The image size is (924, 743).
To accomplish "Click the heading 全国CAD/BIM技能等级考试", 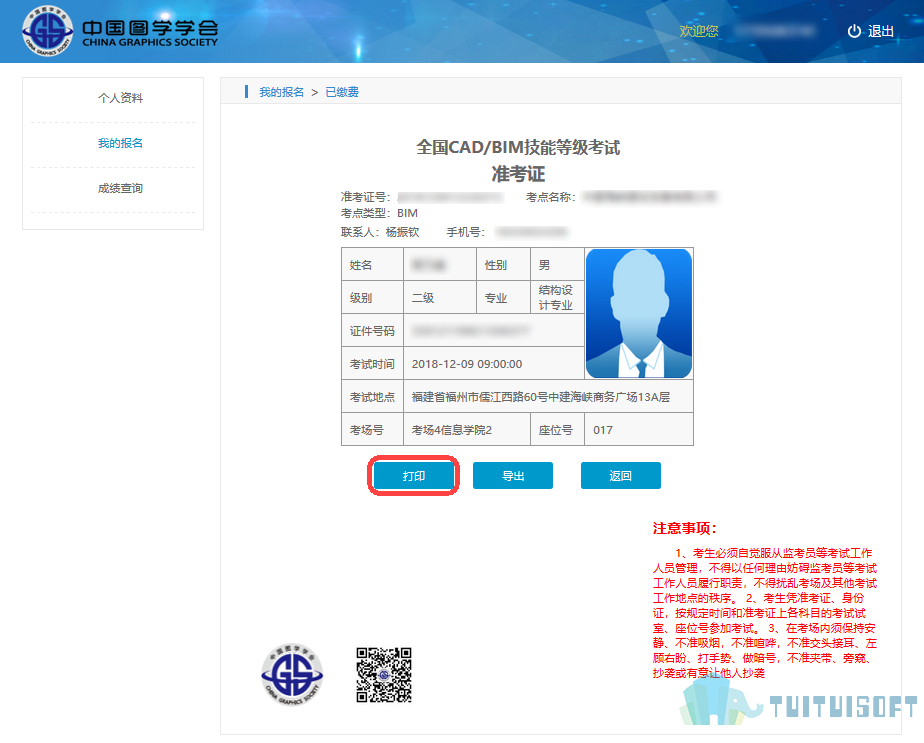I will (518, 147).
